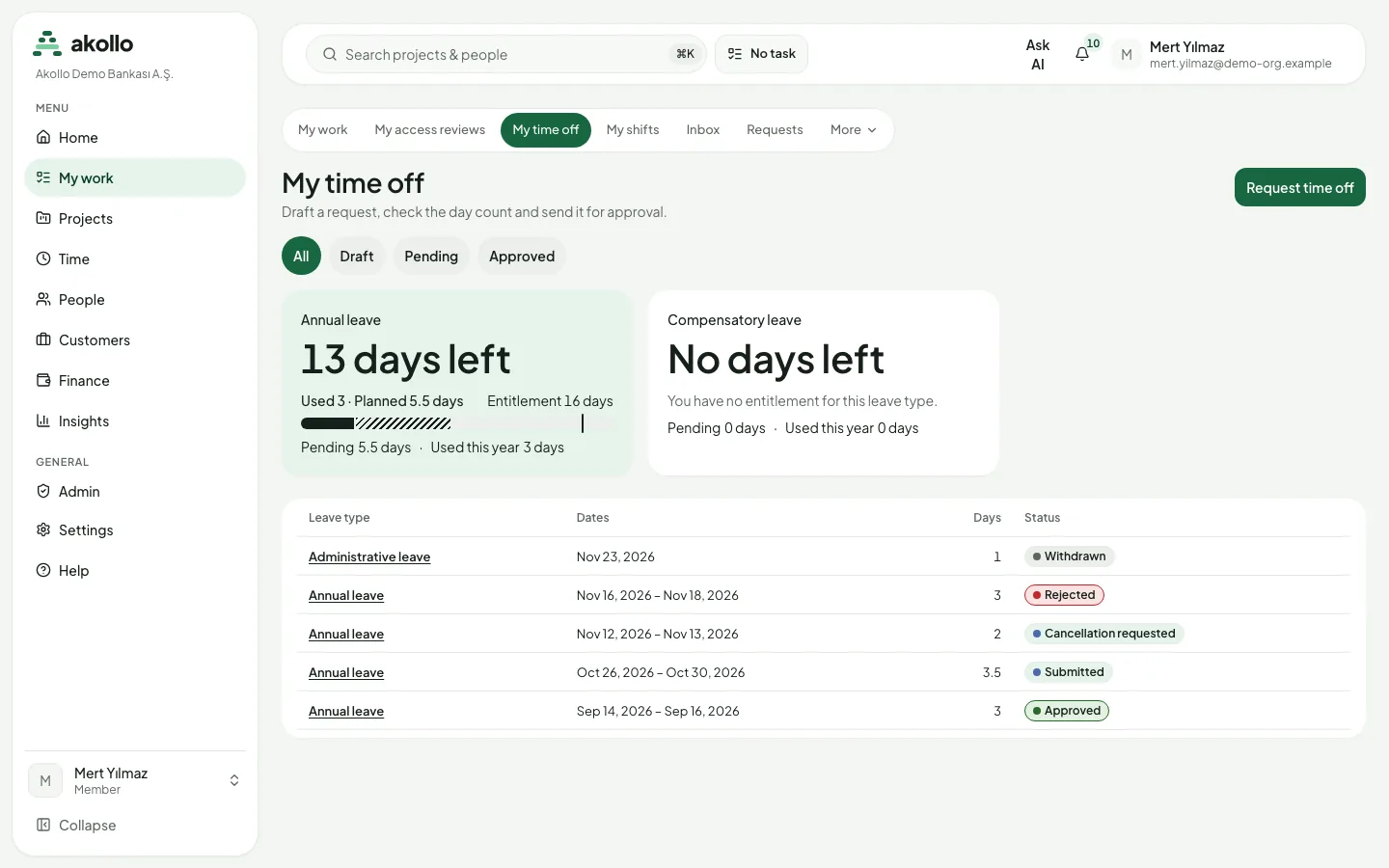The height and width of the screenshot is (868, 1389).
Task: Open notifications bell with 10 badge
Action: 1083,54
